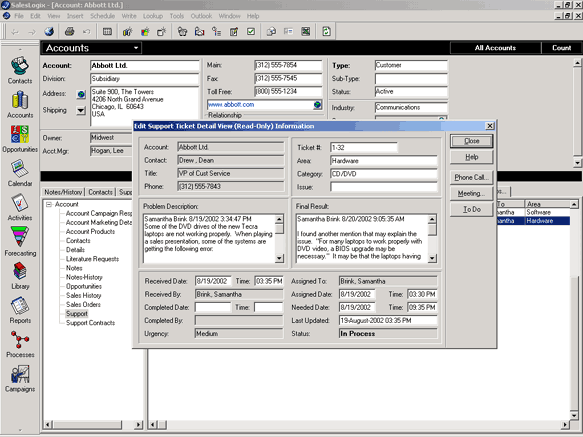Open the Edit menu

pos(35,16)
